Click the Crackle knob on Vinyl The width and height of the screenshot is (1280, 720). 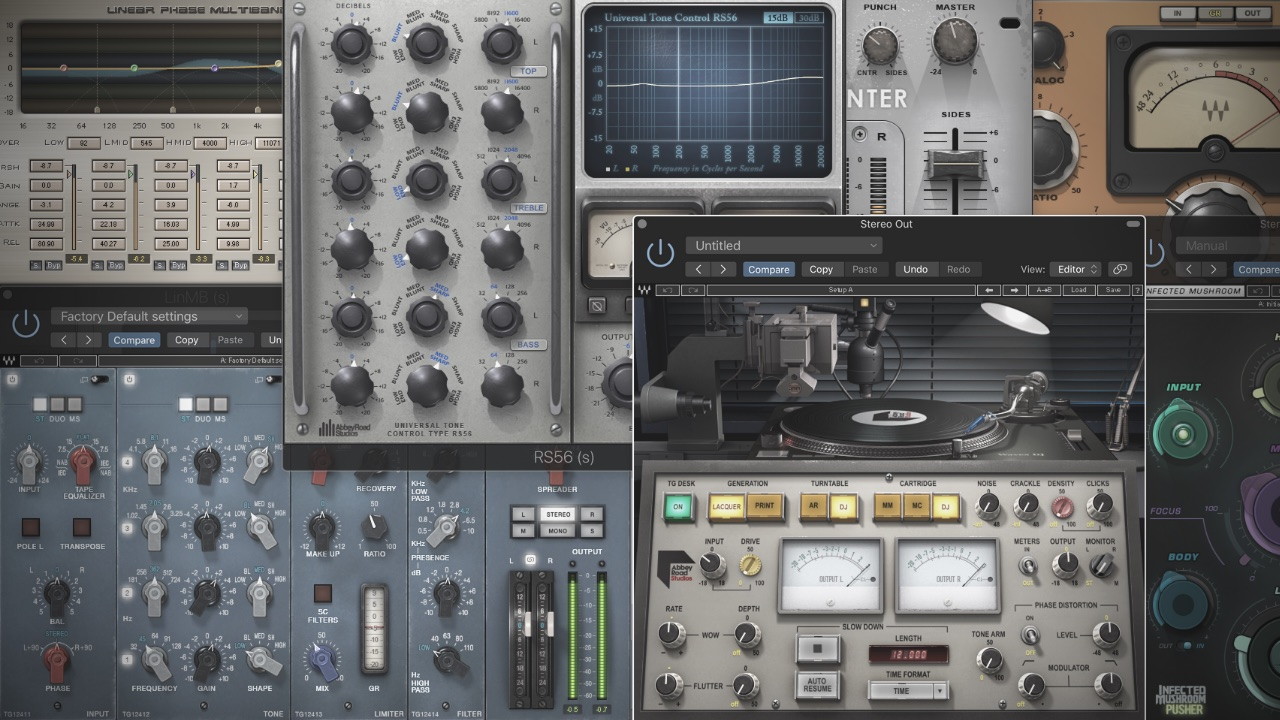coord(1025,506)
